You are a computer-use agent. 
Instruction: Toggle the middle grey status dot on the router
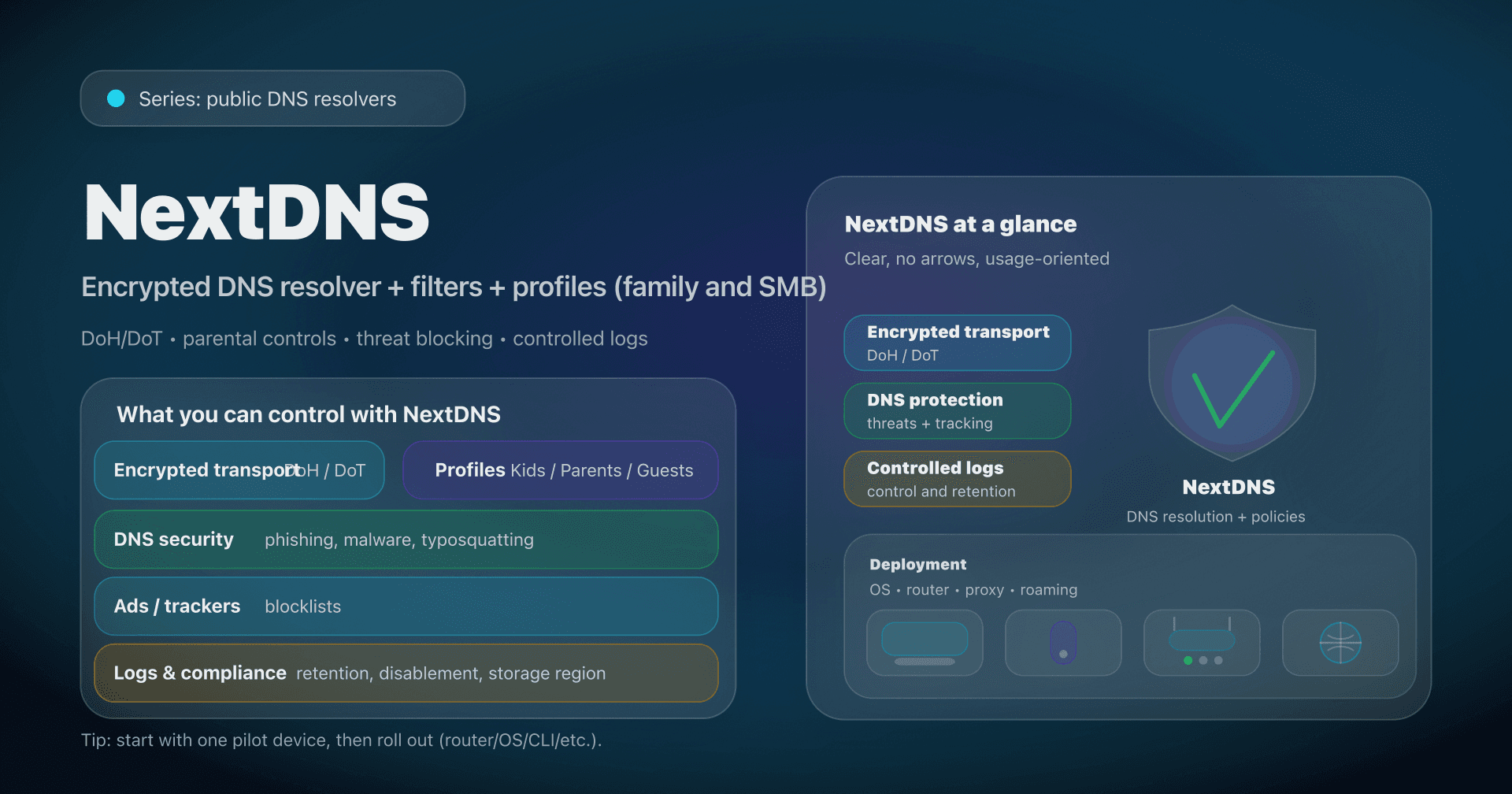(1203, 660)
